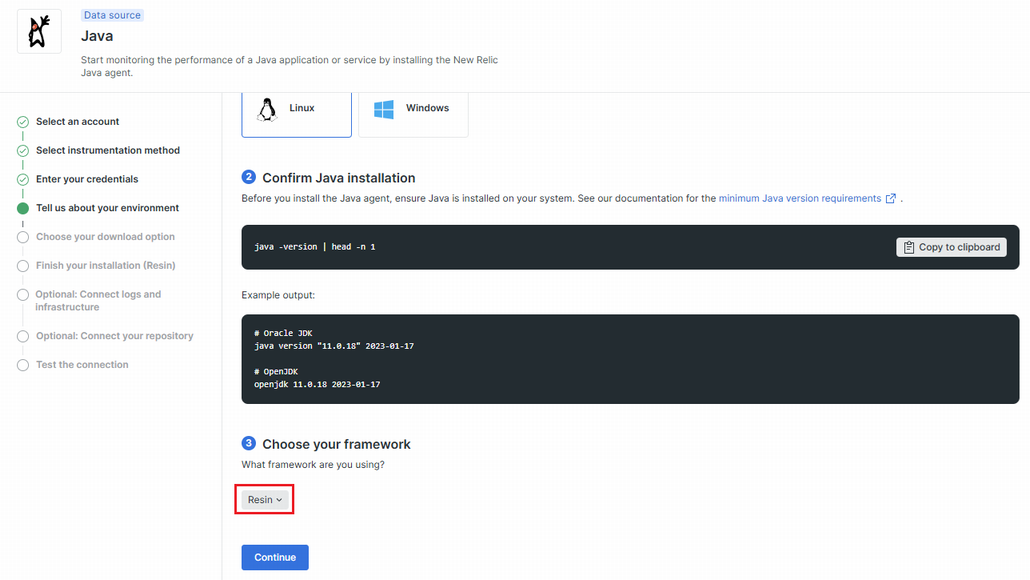Open the Resin framework dropdown

click(265, 500)
